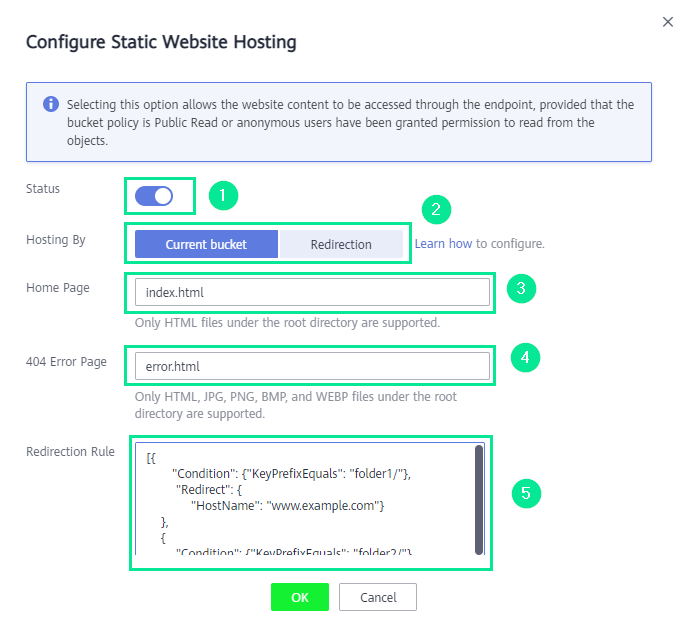The image size is (684, 633).
Task: Click the Redirection Rule scrollbar
Action: pyautogui.click(x=479, y=500)
